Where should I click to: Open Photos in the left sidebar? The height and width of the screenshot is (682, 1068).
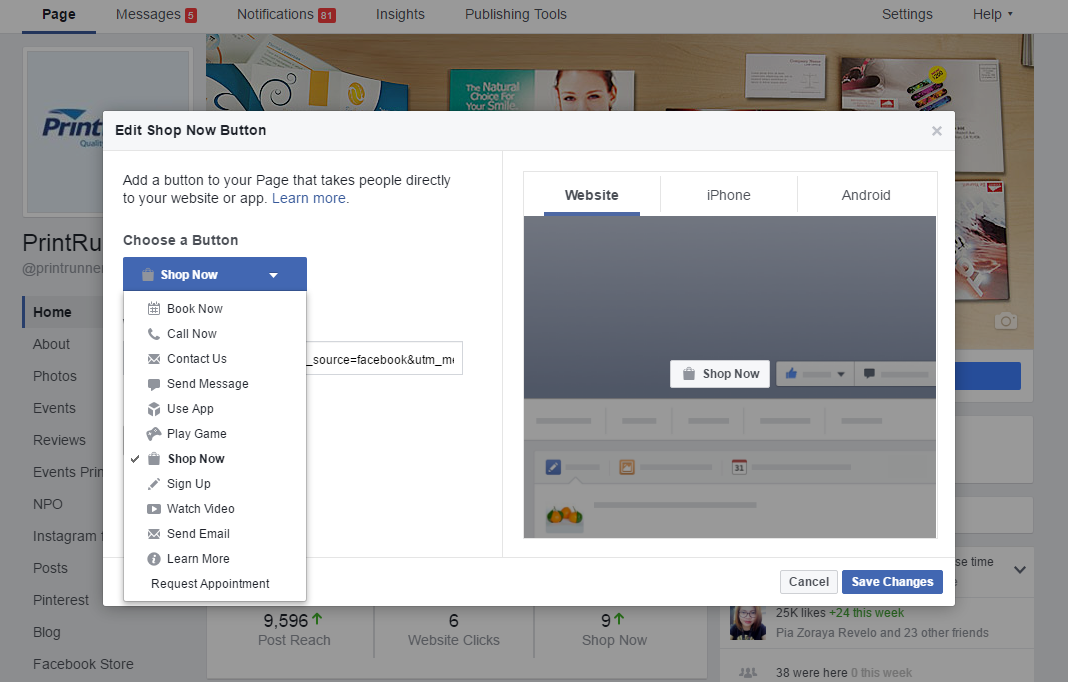tap(54, 376)
